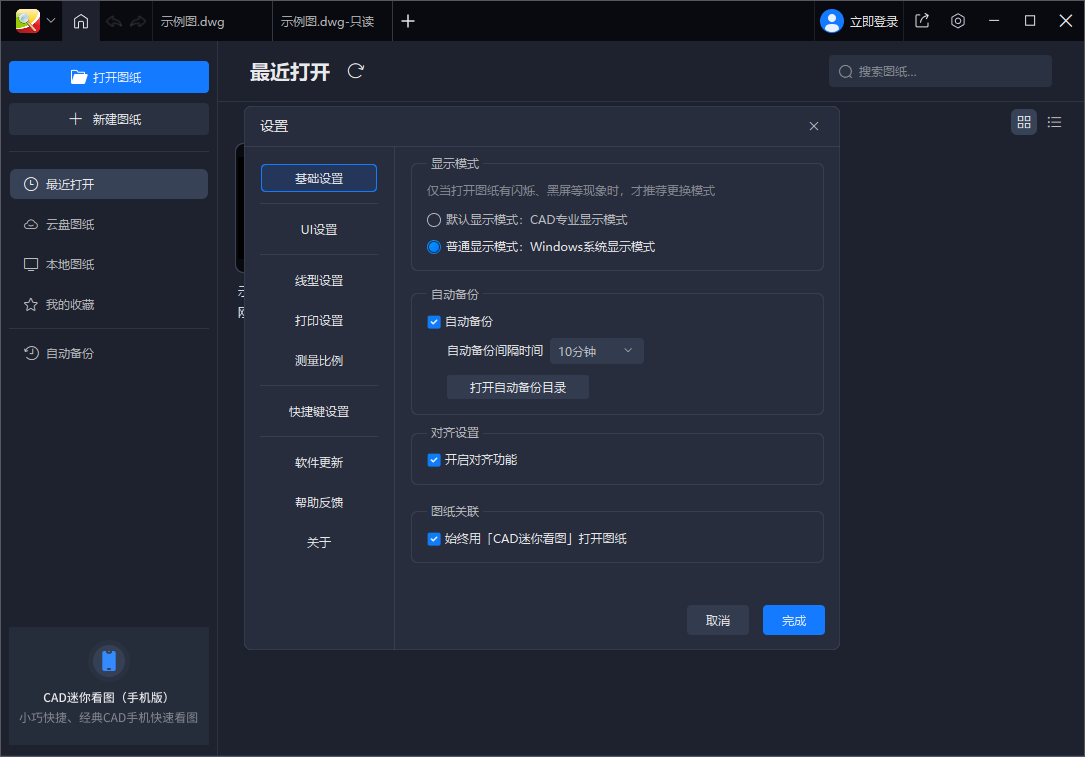
Task: Open the UI设置 settings section
Action: [318, 229]
